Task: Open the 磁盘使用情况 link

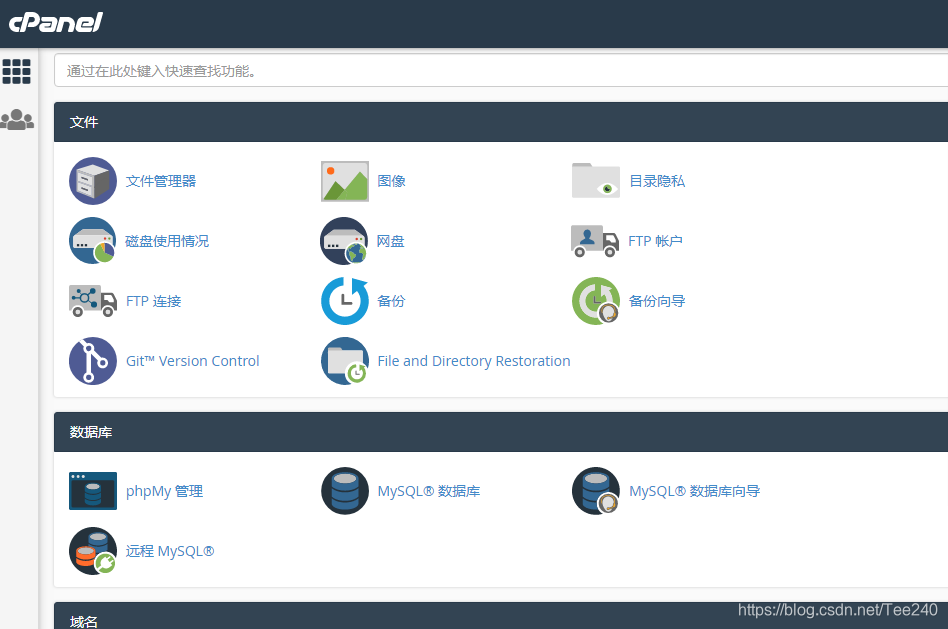Action: (x=167, y=241)
